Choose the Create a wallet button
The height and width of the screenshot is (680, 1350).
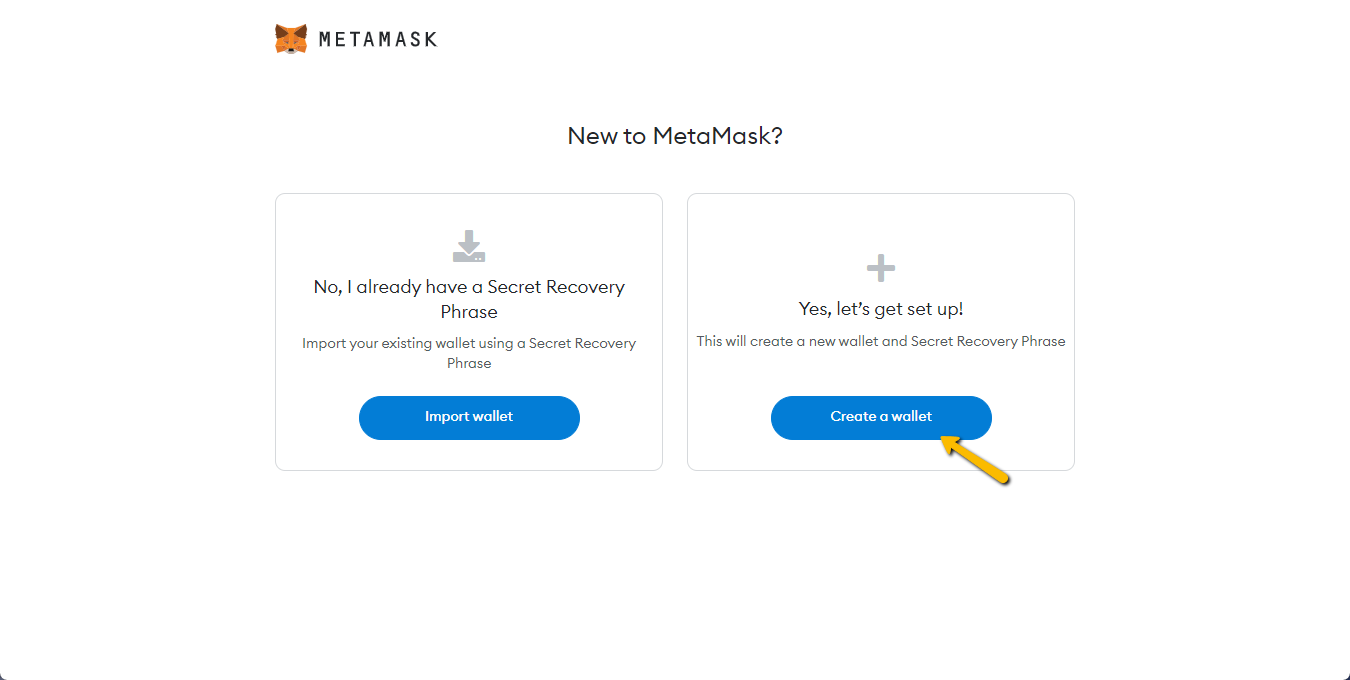pos(881,417)
